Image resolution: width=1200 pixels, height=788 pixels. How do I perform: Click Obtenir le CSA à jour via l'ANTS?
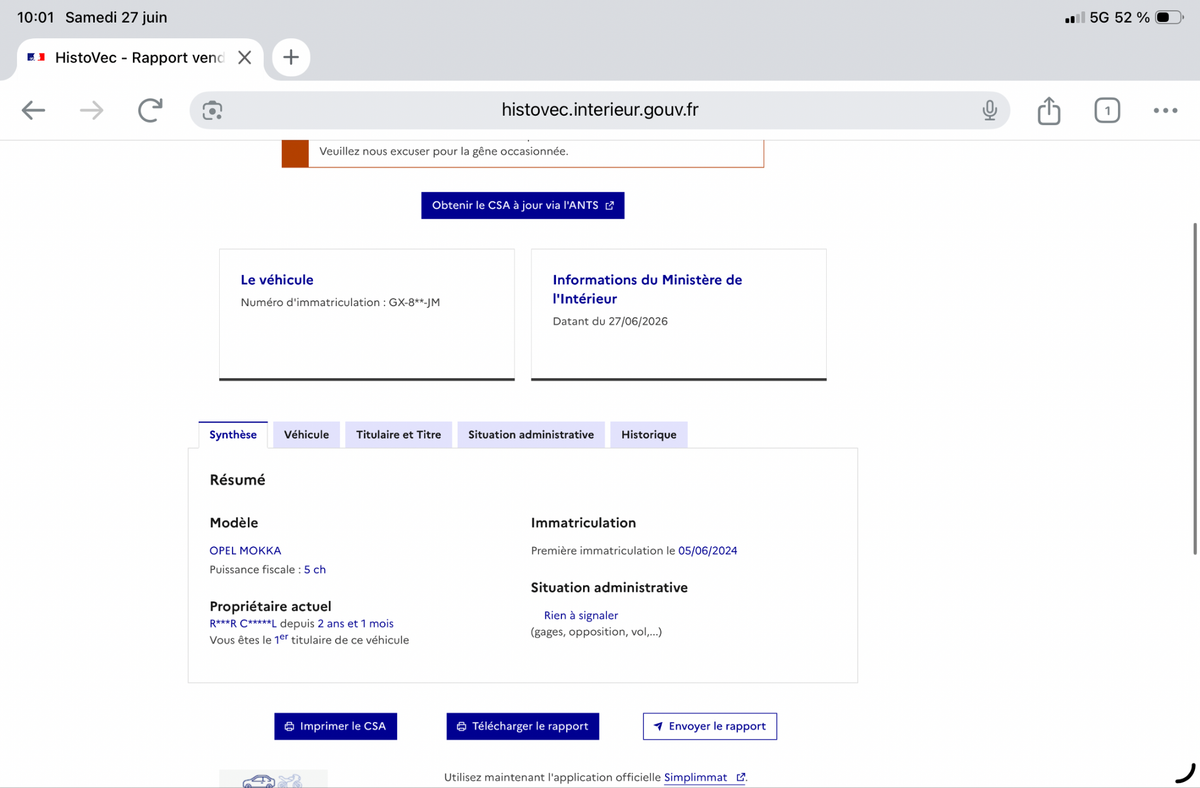[522, 205]
